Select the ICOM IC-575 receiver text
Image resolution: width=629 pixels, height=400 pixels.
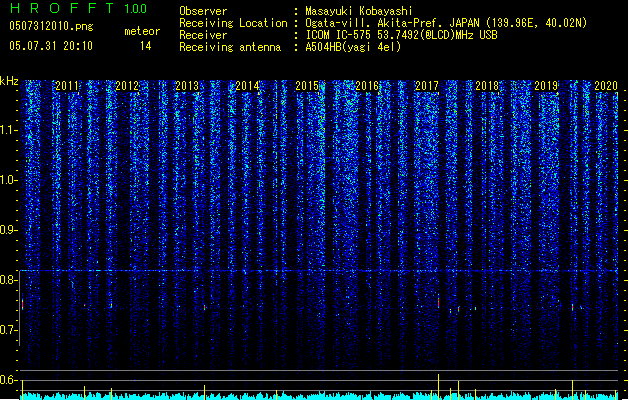[401, 35]
